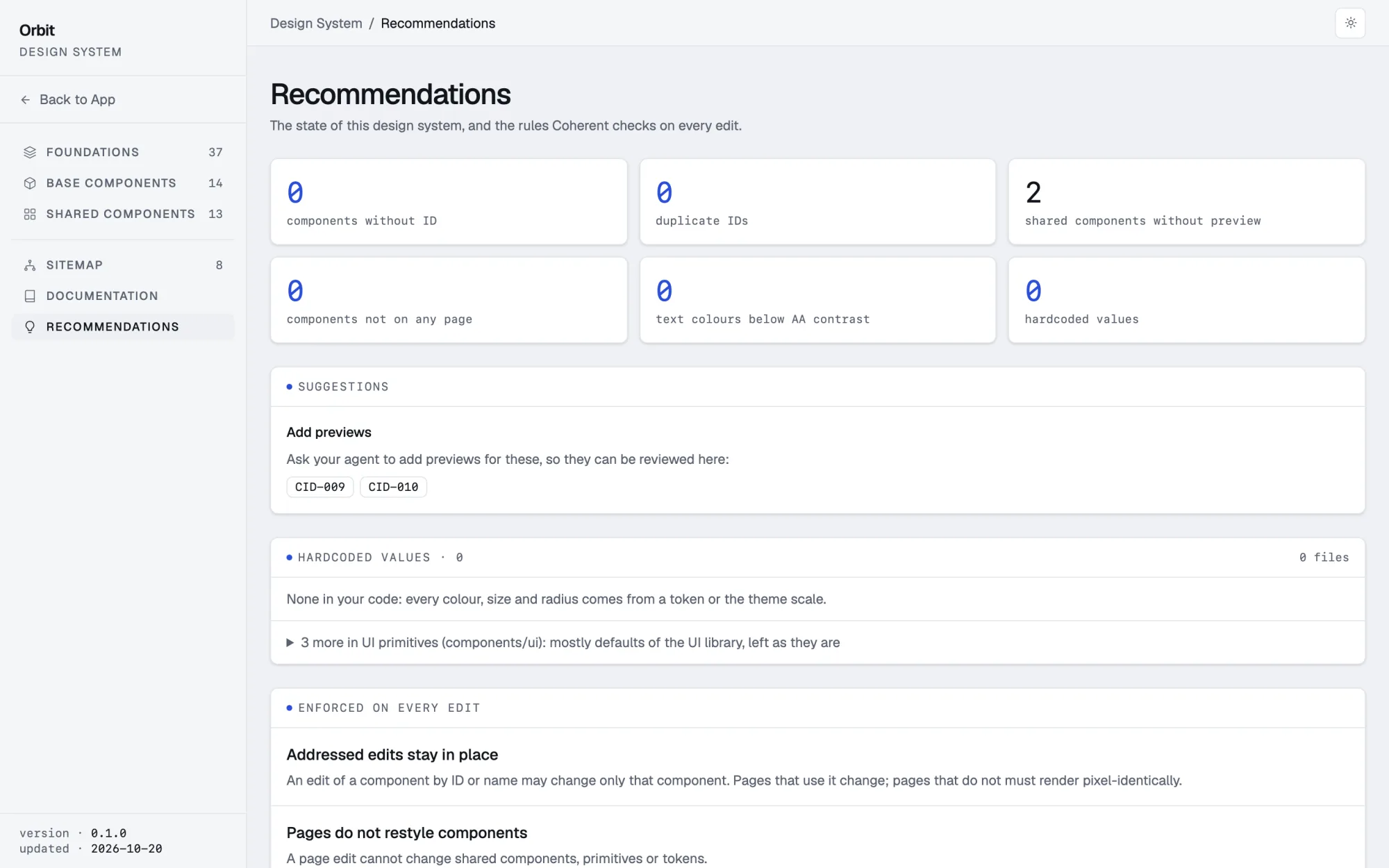Click the version · 0.1.0 text
This screenshot has height=868, width=1389.
point(73,833)
